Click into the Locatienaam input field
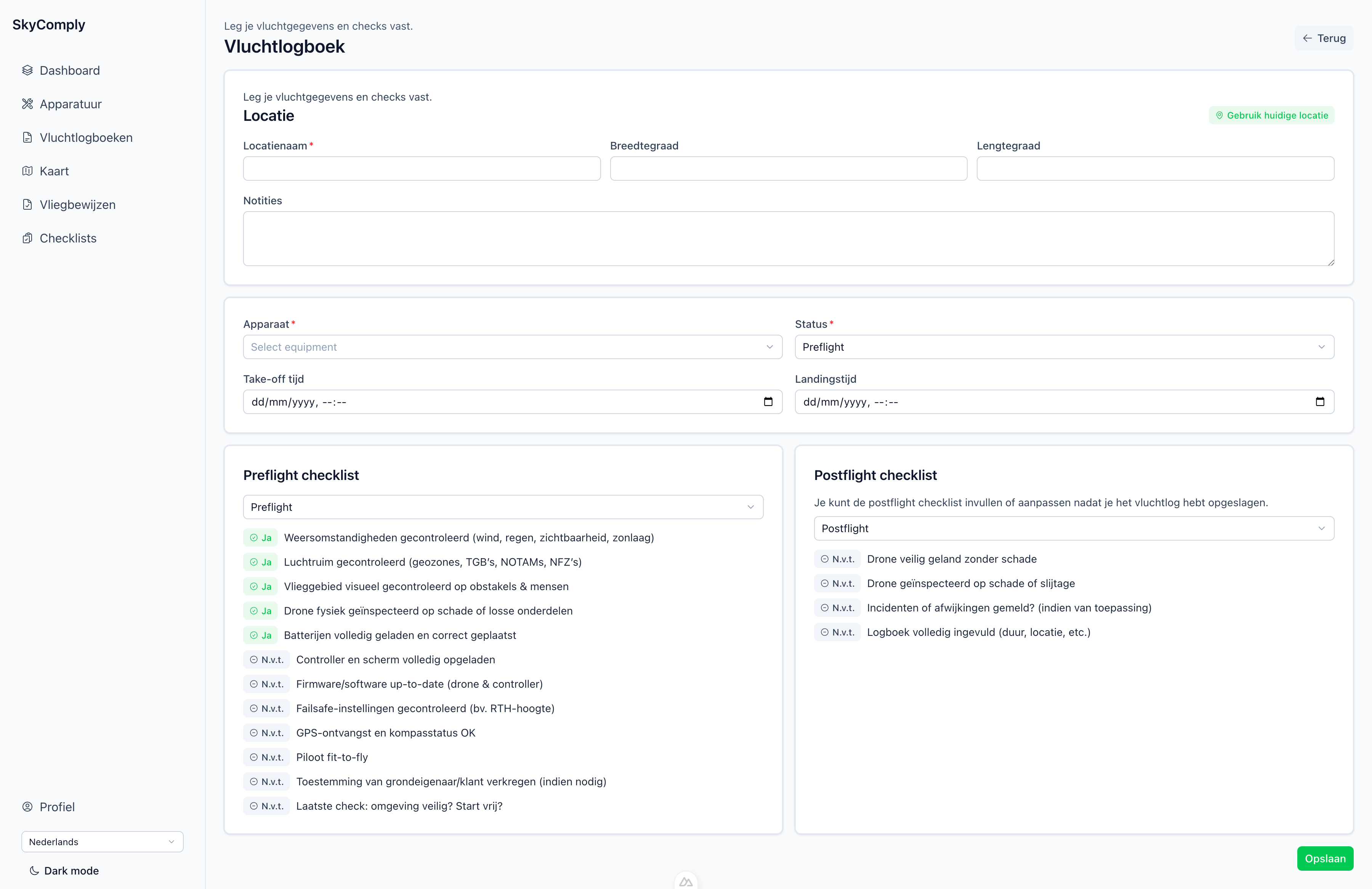Screen dimensions: 1372x889 click(422, 168)
